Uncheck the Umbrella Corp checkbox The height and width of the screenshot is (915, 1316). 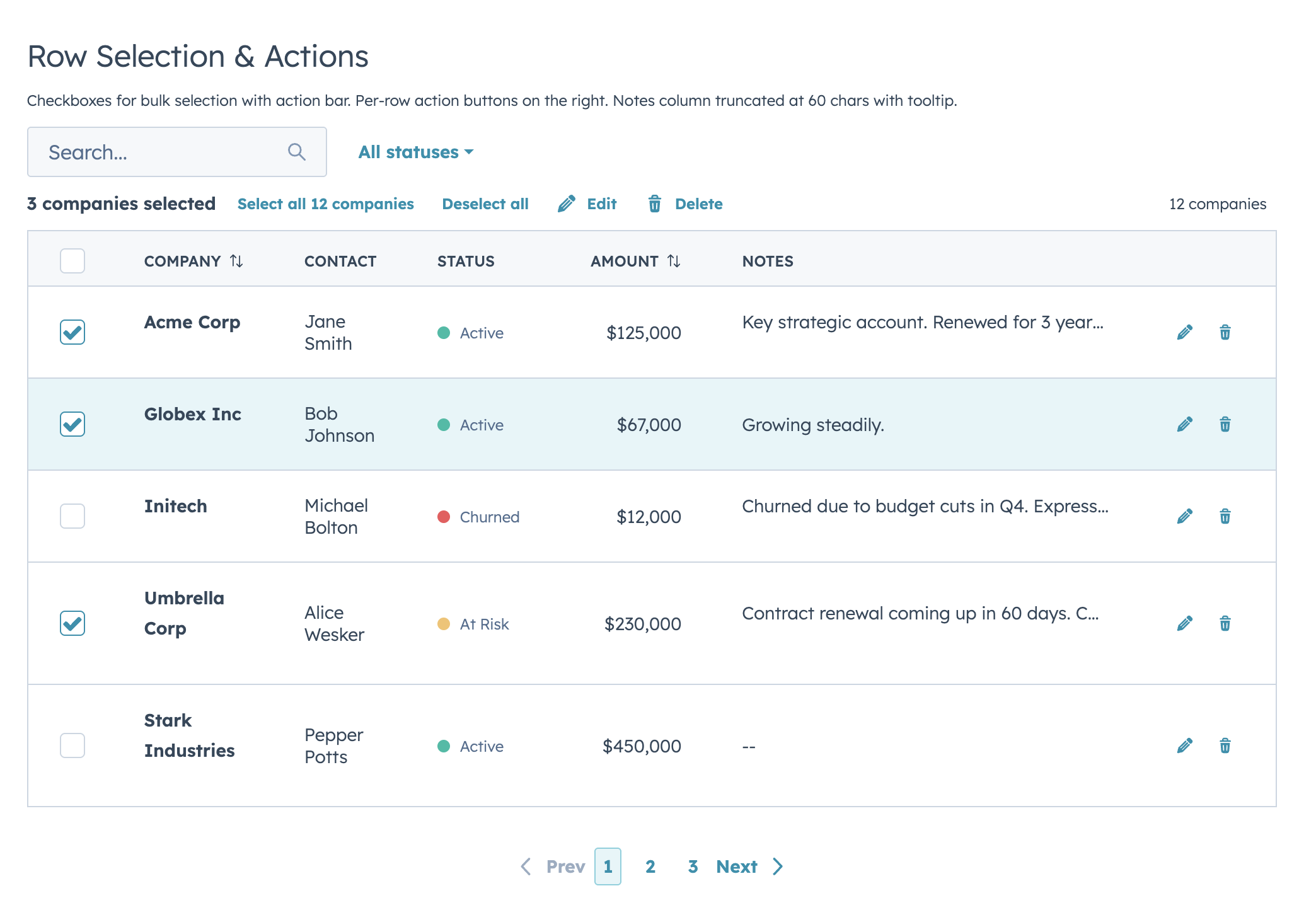pyautogui.click(x=72, y=623)
